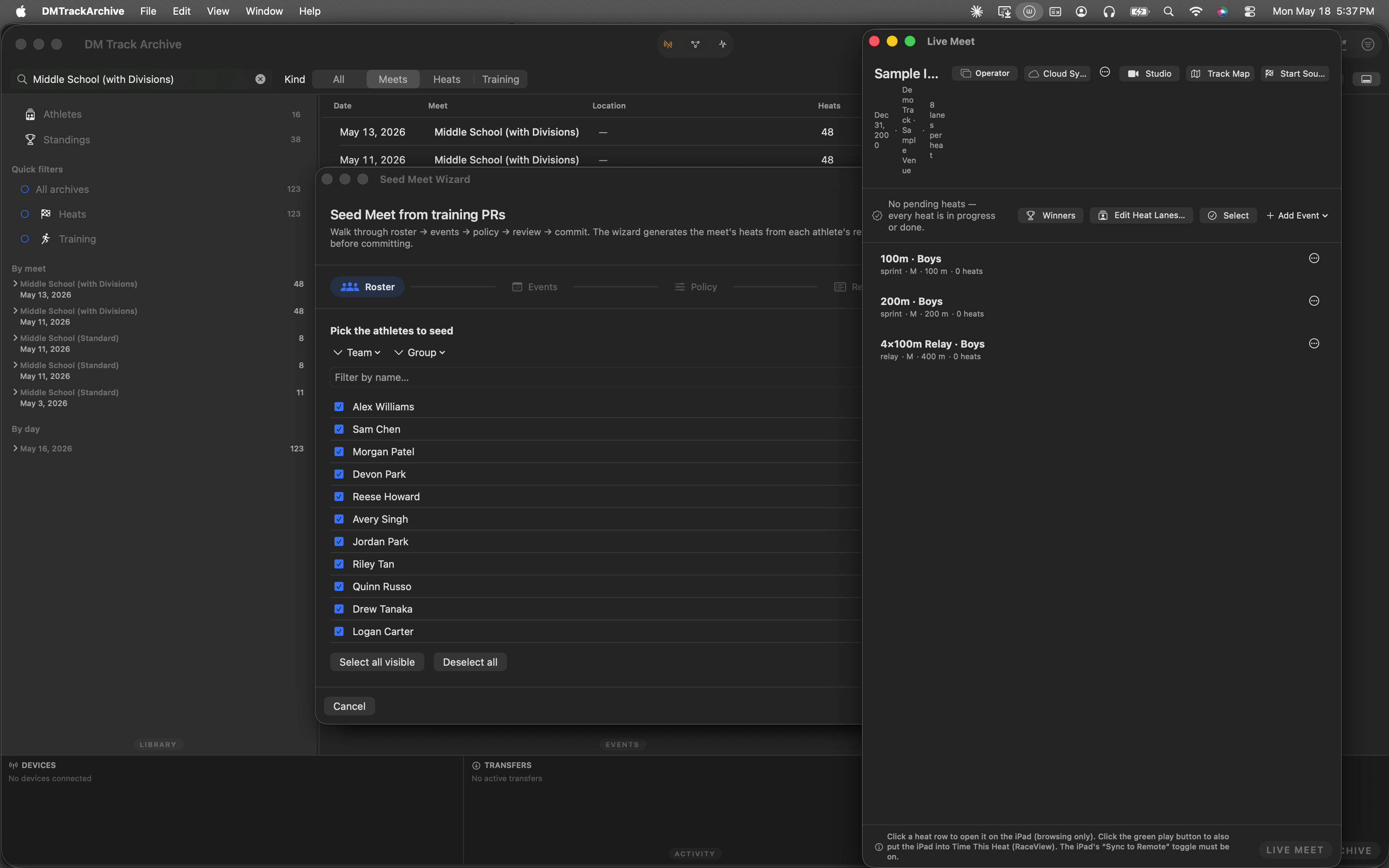Expand Middle School (with Divisions) May 11, 2026 in sidebar
Image resolution: width=1389 pixels, height=868 pixels.
pos(15,310)
